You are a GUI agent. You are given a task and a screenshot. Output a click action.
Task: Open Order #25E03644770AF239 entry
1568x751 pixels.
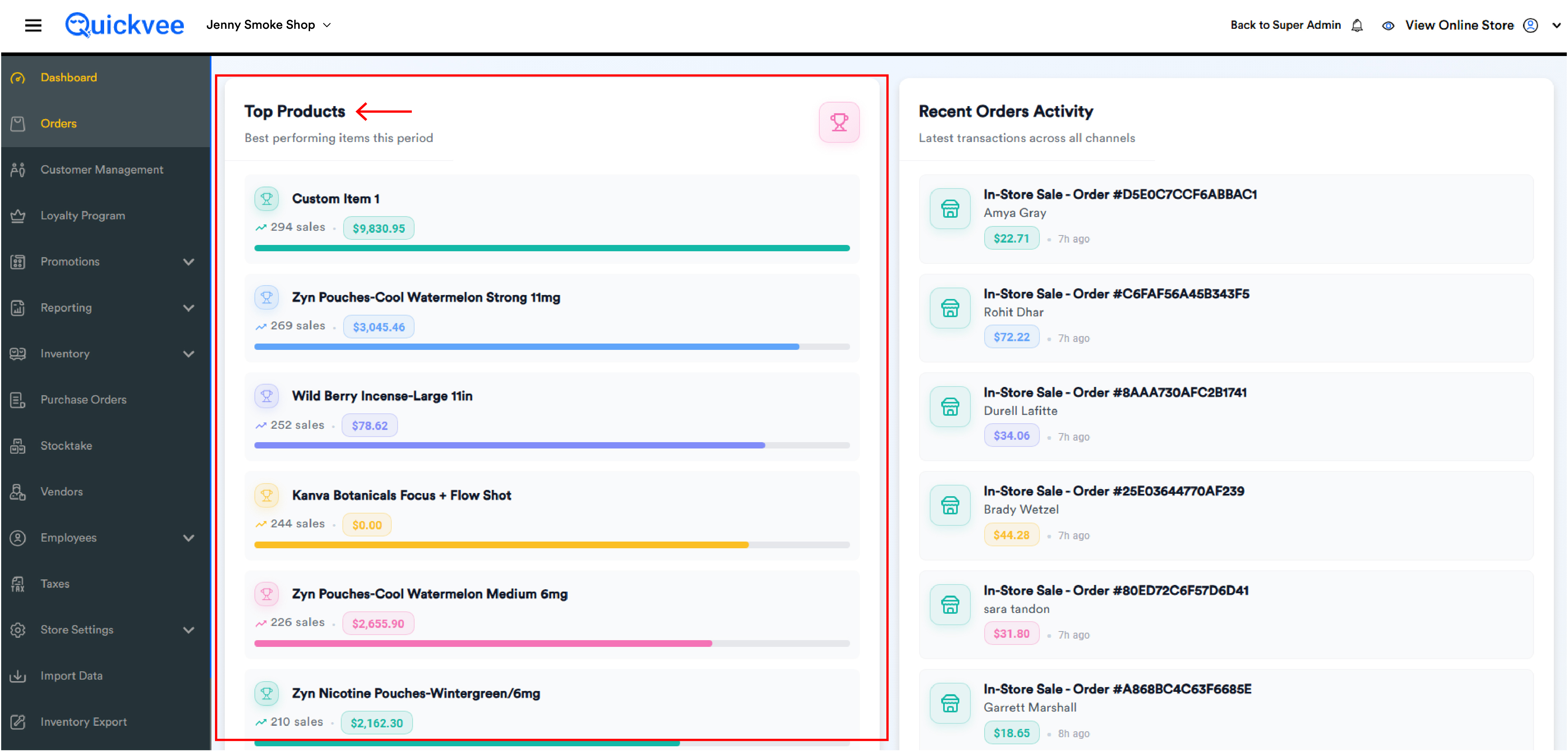(x=1225, y=516)
